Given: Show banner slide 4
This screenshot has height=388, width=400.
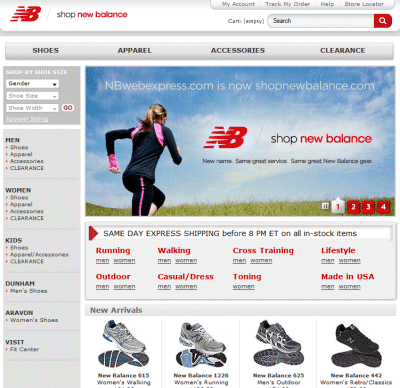Looking at the screenshot, I should [x=383, y=207].
